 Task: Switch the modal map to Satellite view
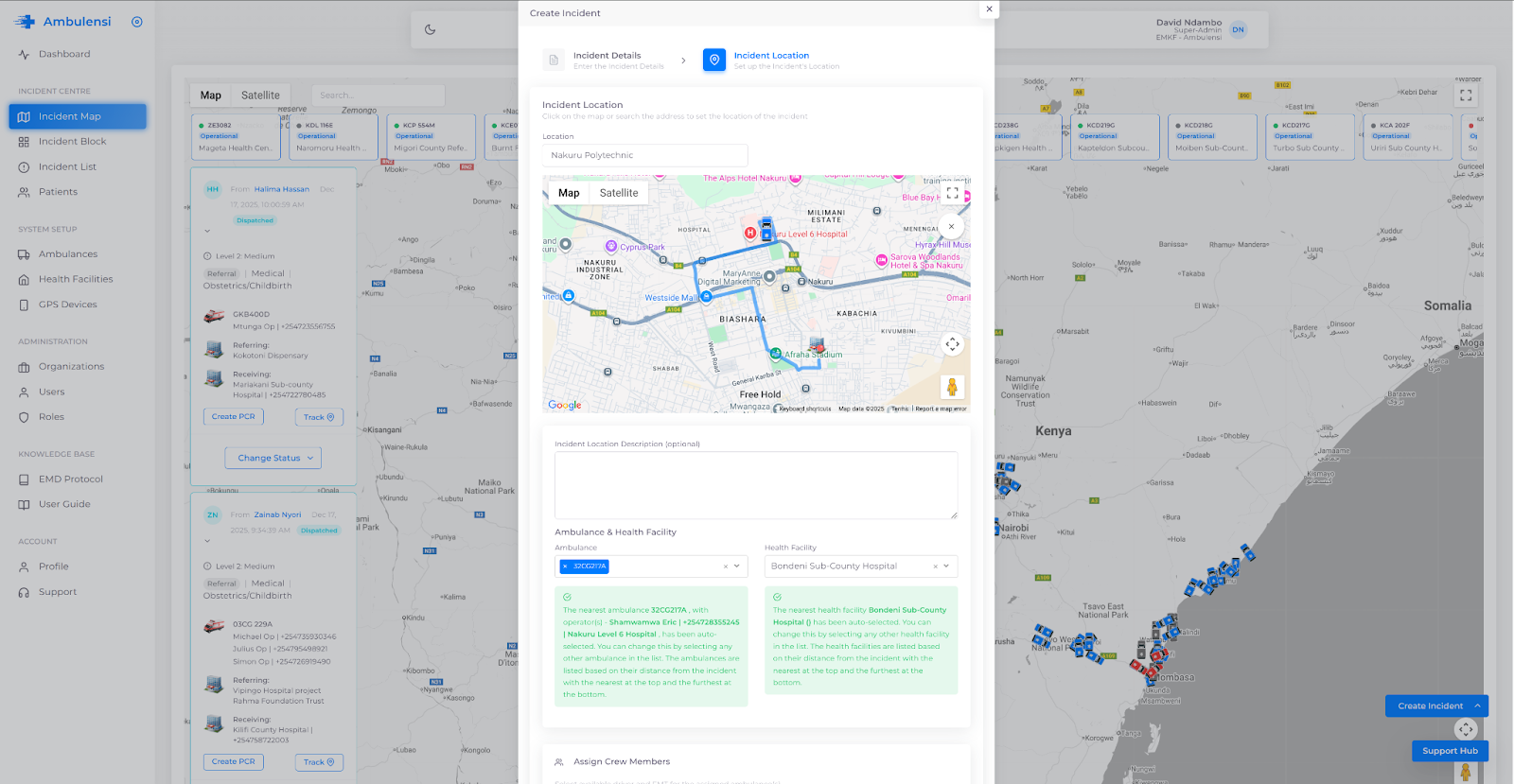(619, 193)
